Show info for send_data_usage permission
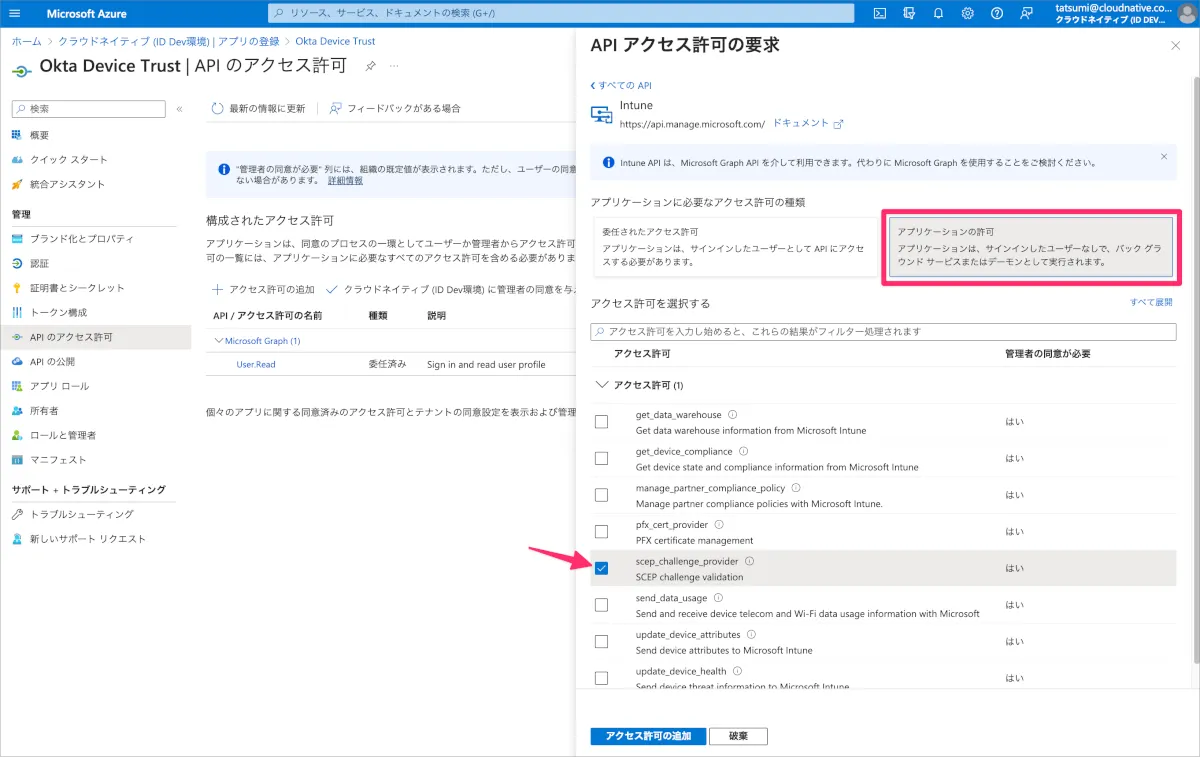 [x=717, y=598]
